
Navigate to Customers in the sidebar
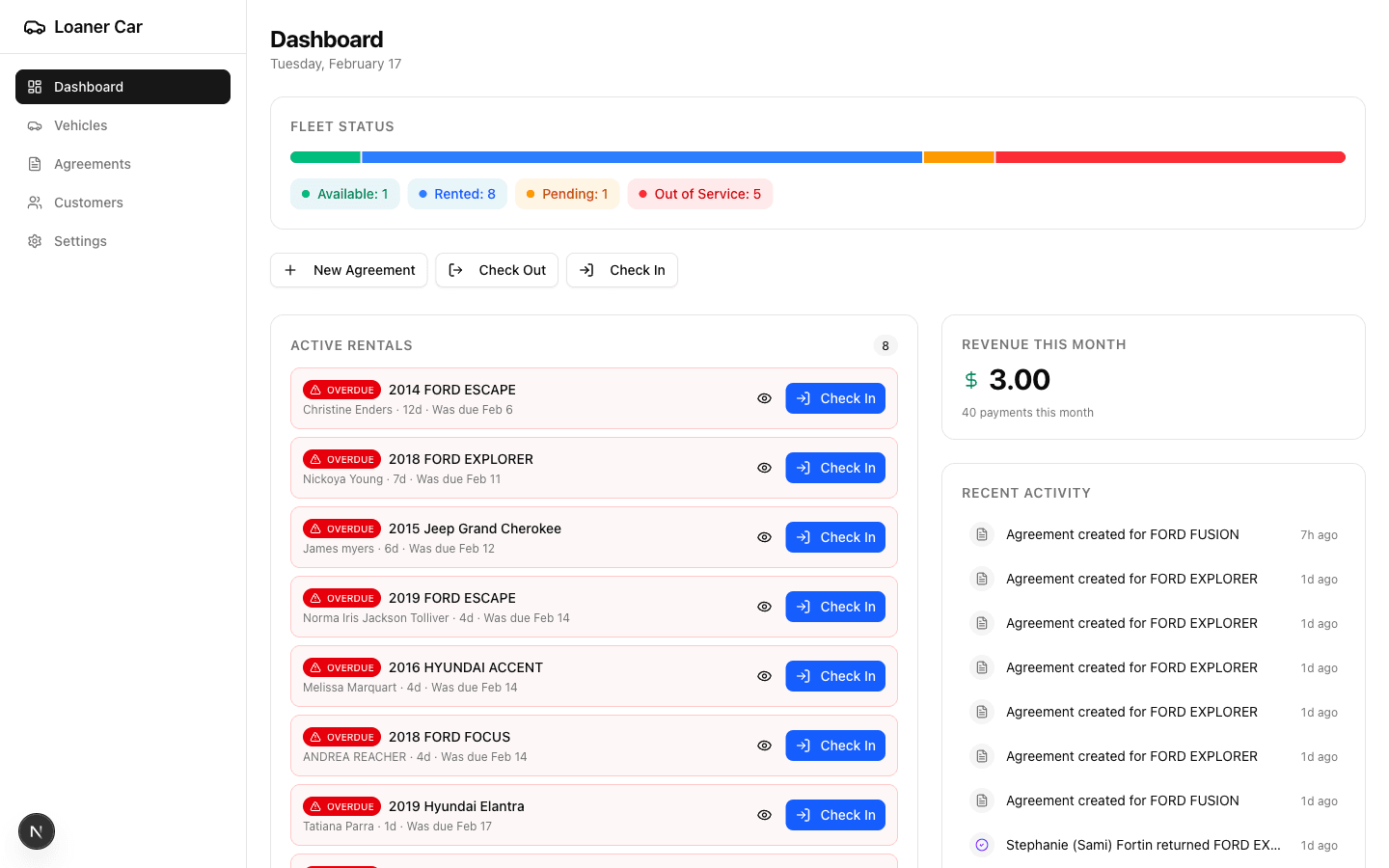[x=123, y=203]
